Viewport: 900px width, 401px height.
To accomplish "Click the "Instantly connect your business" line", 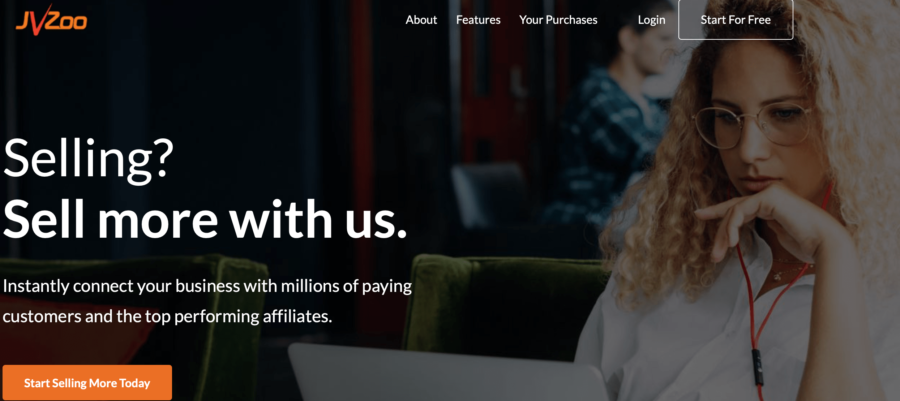I will click(x=207, y=287).
